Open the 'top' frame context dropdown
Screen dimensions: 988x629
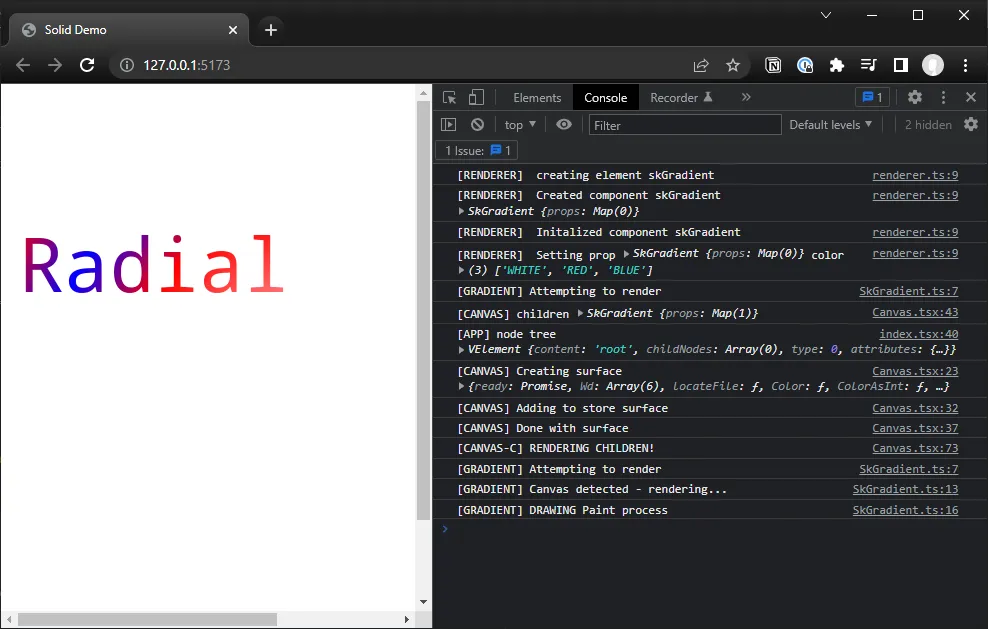(519, 124)
